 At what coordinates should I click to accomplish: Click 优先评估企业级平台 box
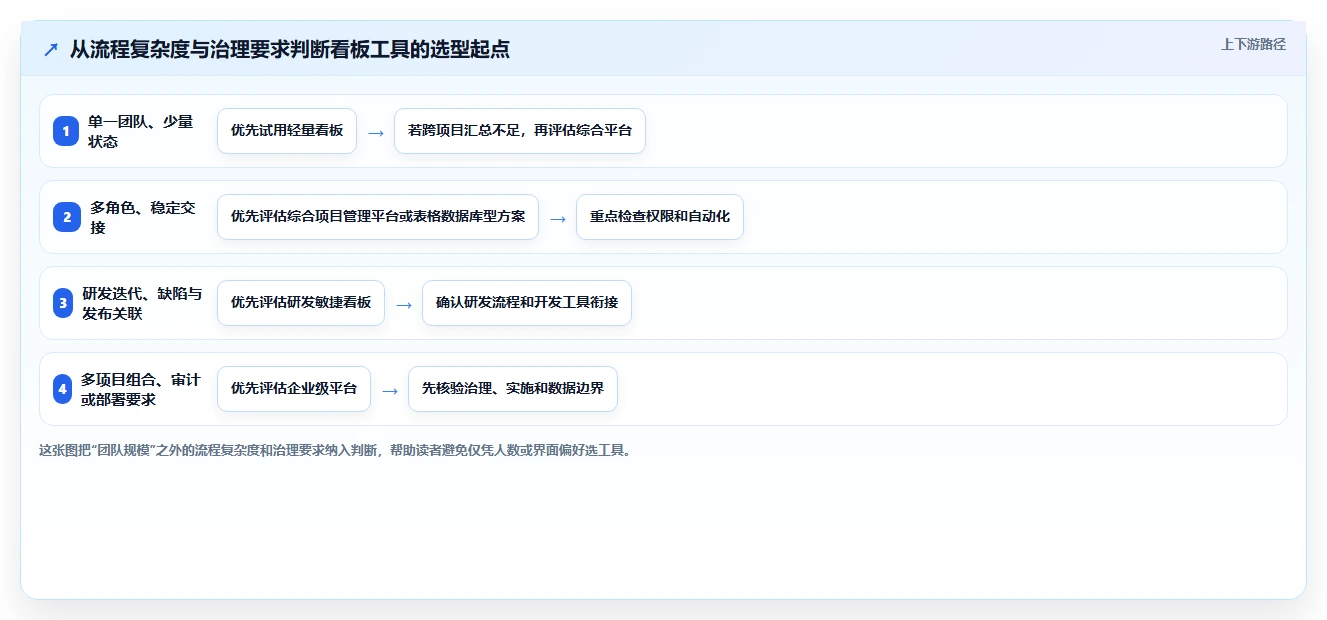[294, 389]
